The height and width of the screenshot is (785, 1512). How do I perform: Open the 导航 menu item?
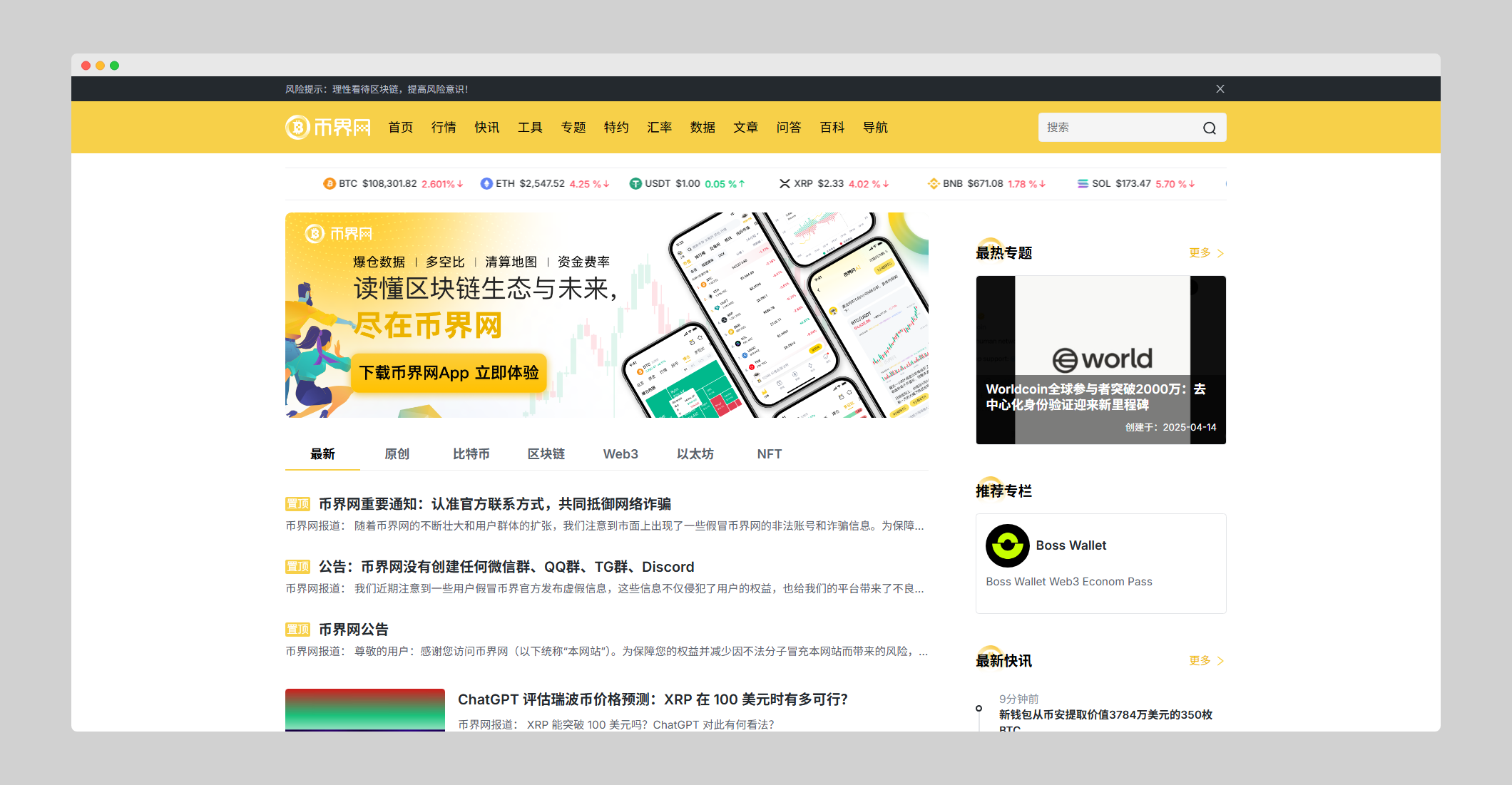(x=875, y=127)
